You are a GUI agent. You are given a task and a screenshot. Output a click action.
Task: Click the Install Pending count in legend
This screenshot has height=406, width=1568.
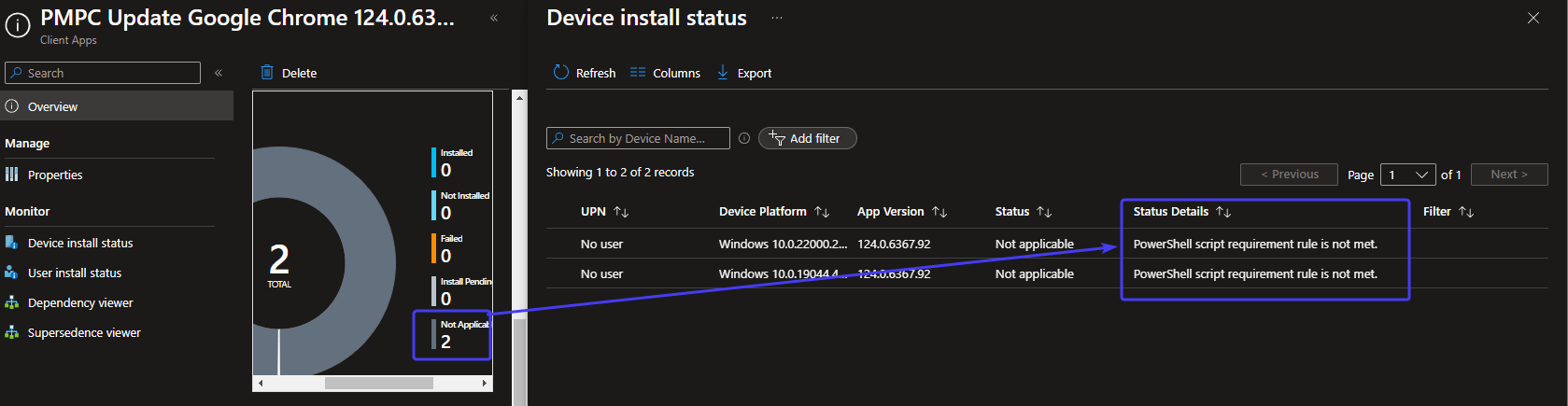[446, 299]
